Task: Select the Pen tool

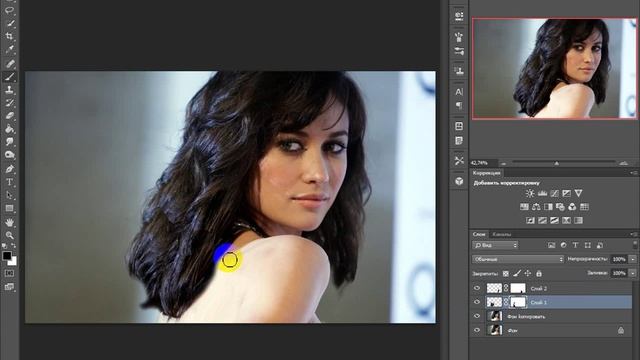Action: [9, 169]
